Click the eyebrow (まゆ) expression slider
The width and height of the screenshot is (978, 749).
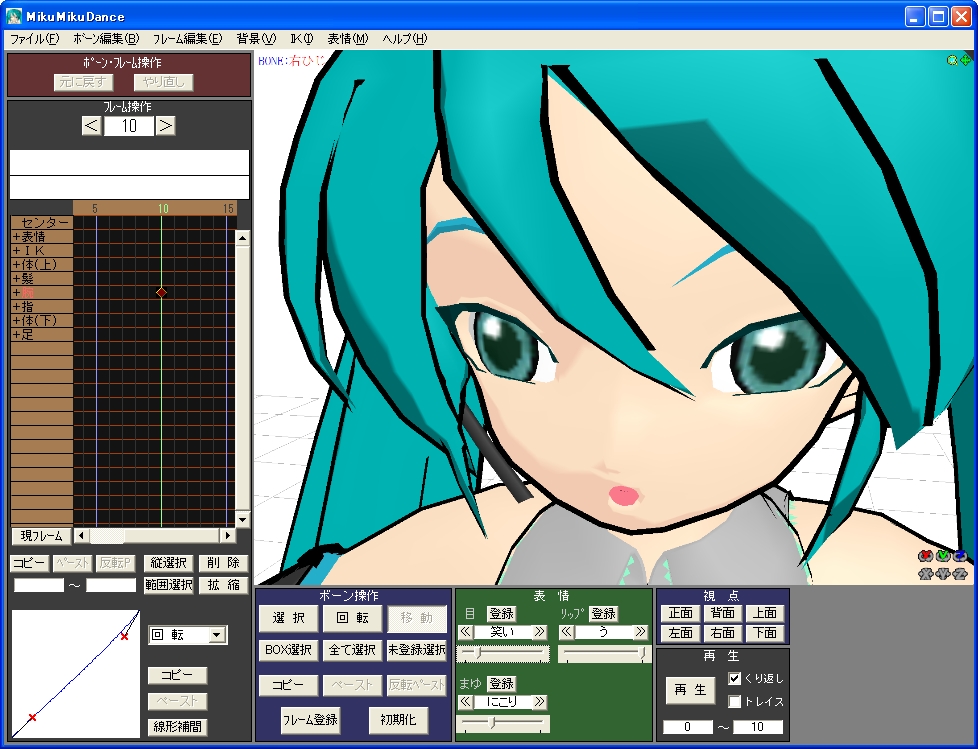503,723
